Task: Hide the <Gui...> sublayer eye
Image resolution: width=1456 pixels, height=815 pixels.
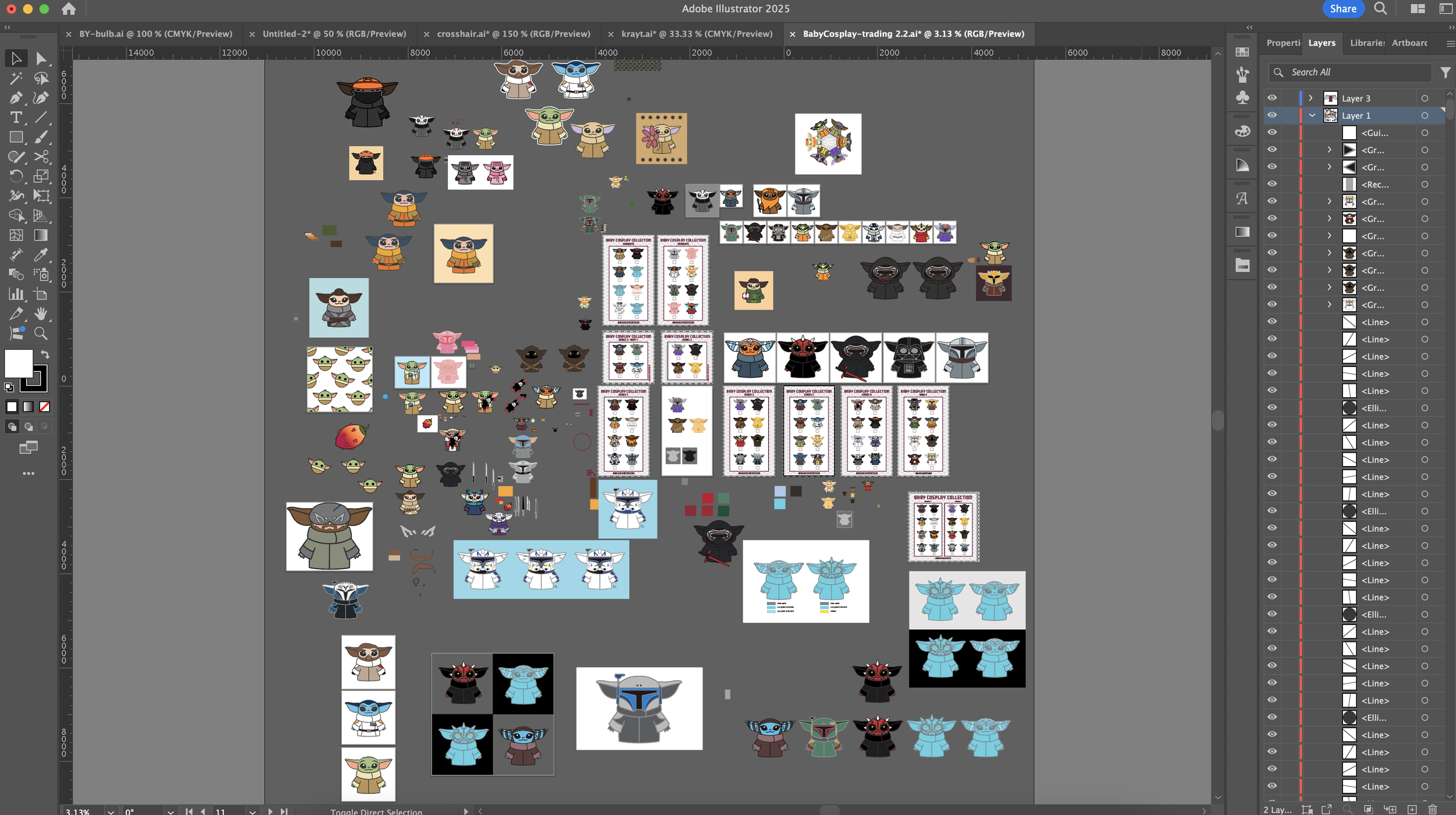Action: (x=1272, y=132)
